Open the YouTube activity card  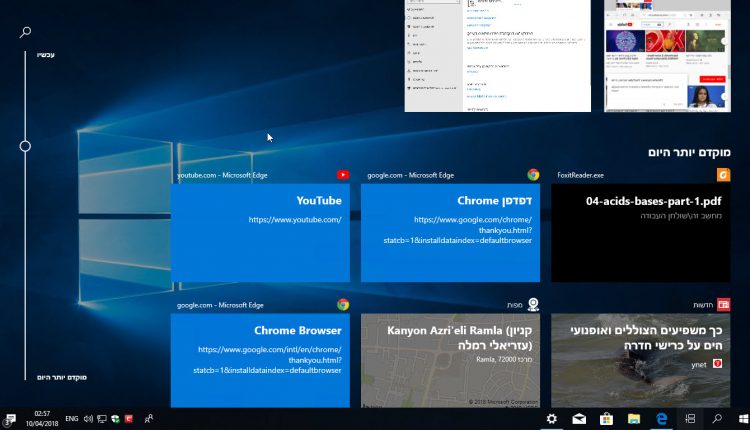tap(260, 233)
